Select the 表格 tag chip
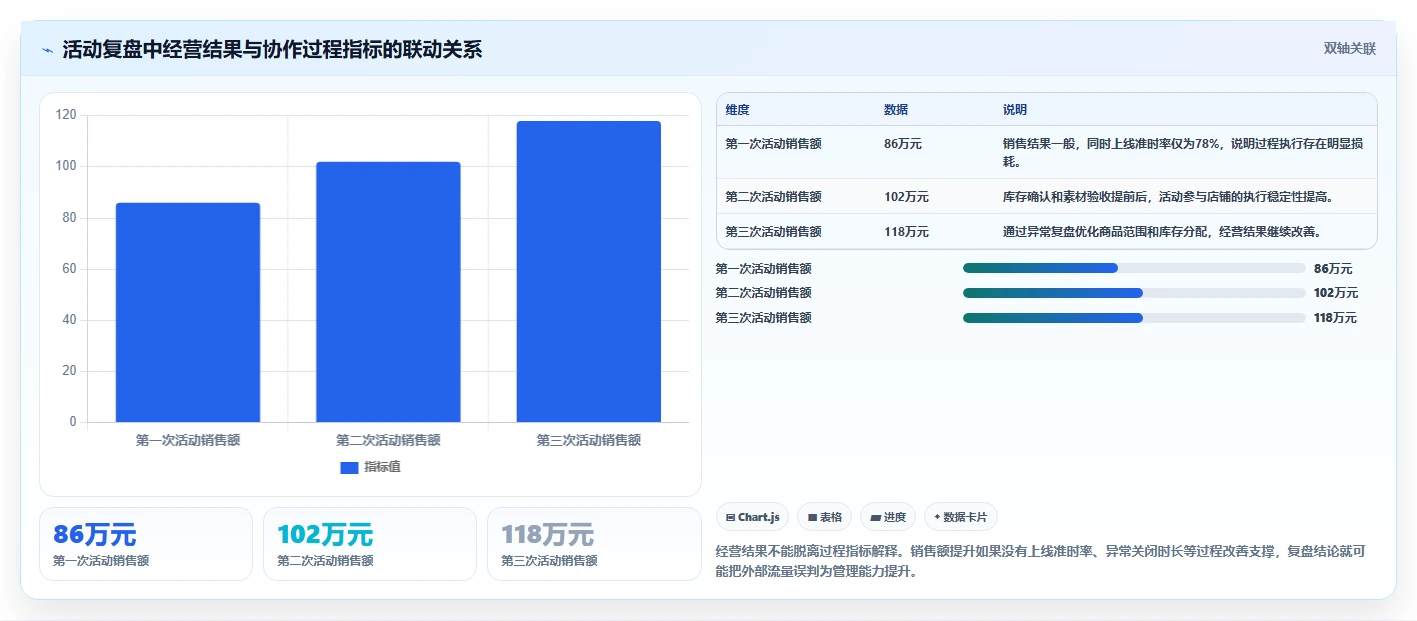 [x=824, y=517]
